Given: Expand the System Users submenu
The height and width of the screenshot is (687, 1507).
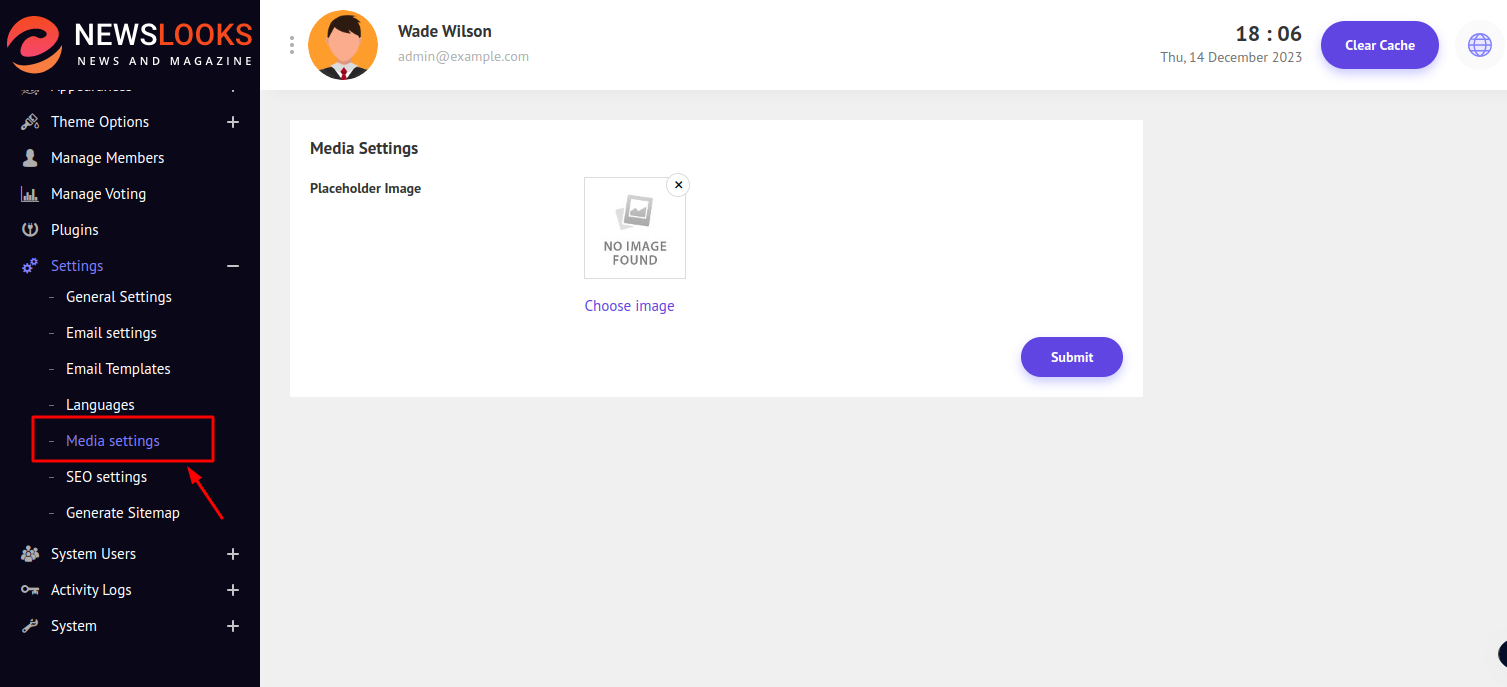Looking at the screenshot, I should (x=233, y=554).
